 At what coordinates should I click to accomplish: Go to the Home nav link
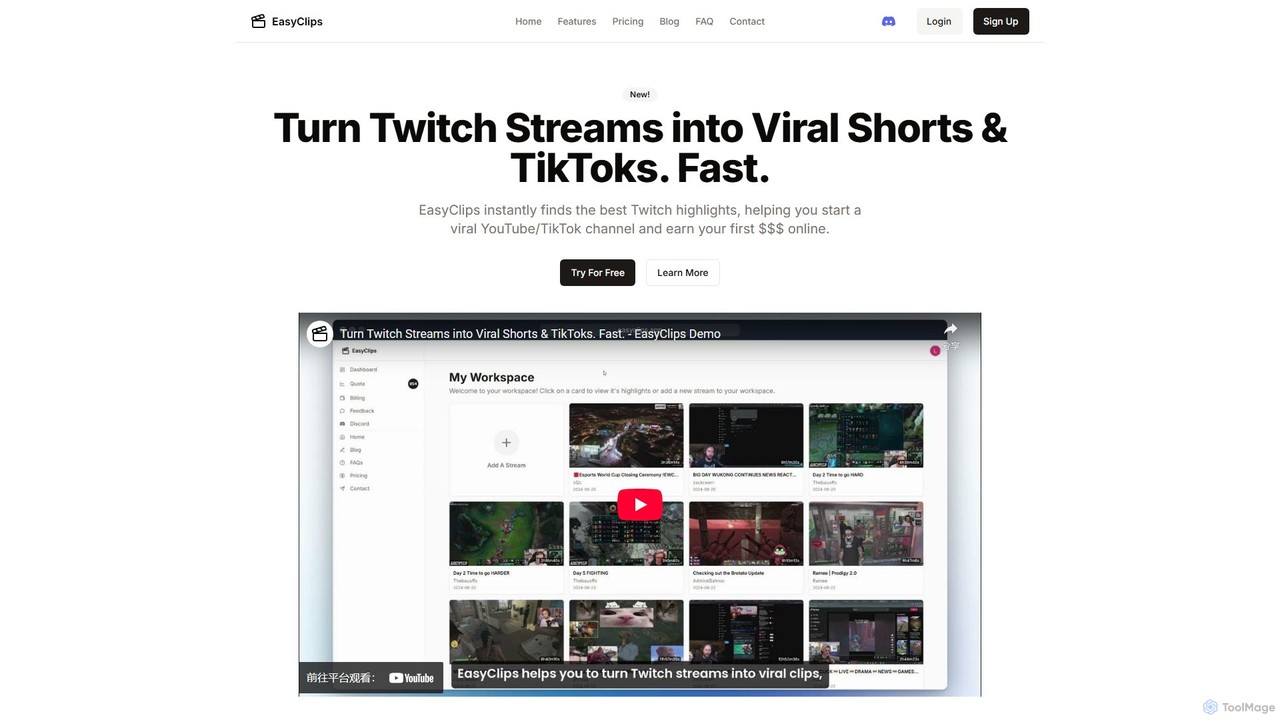coord(528,21)
